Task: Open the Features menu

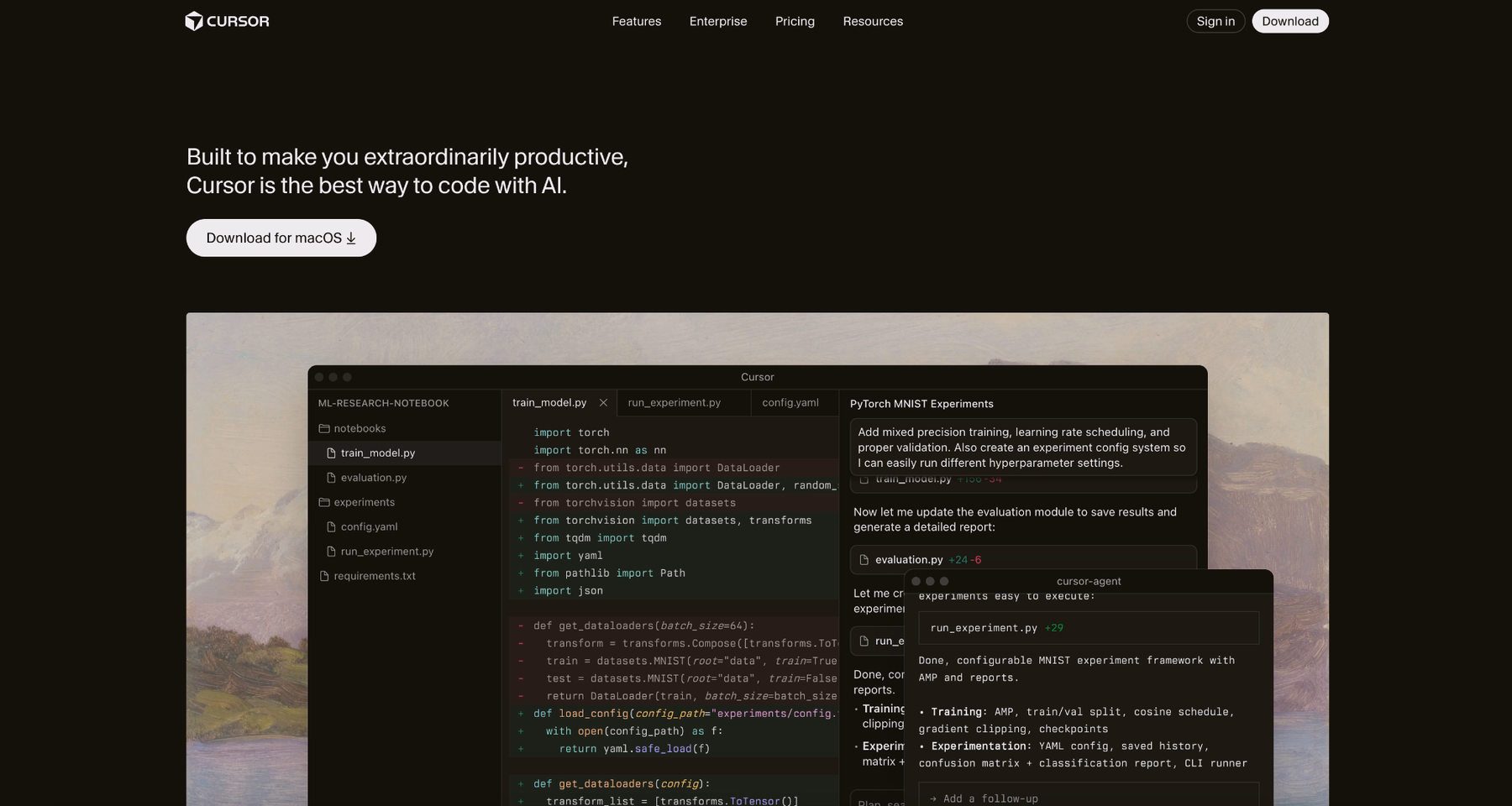Action: (636, 21)
